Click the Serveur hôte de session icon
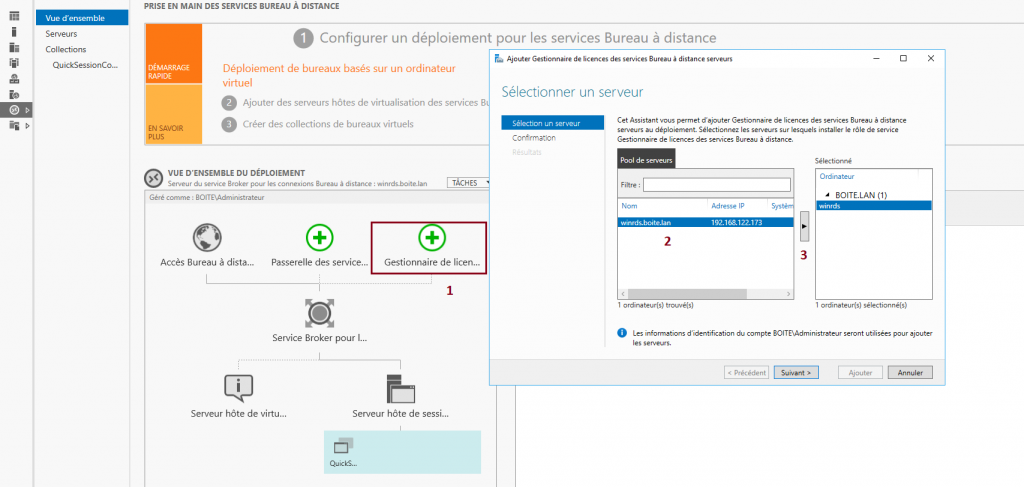This screenshot has height=487, width=1024. click(x=400, y=387)
